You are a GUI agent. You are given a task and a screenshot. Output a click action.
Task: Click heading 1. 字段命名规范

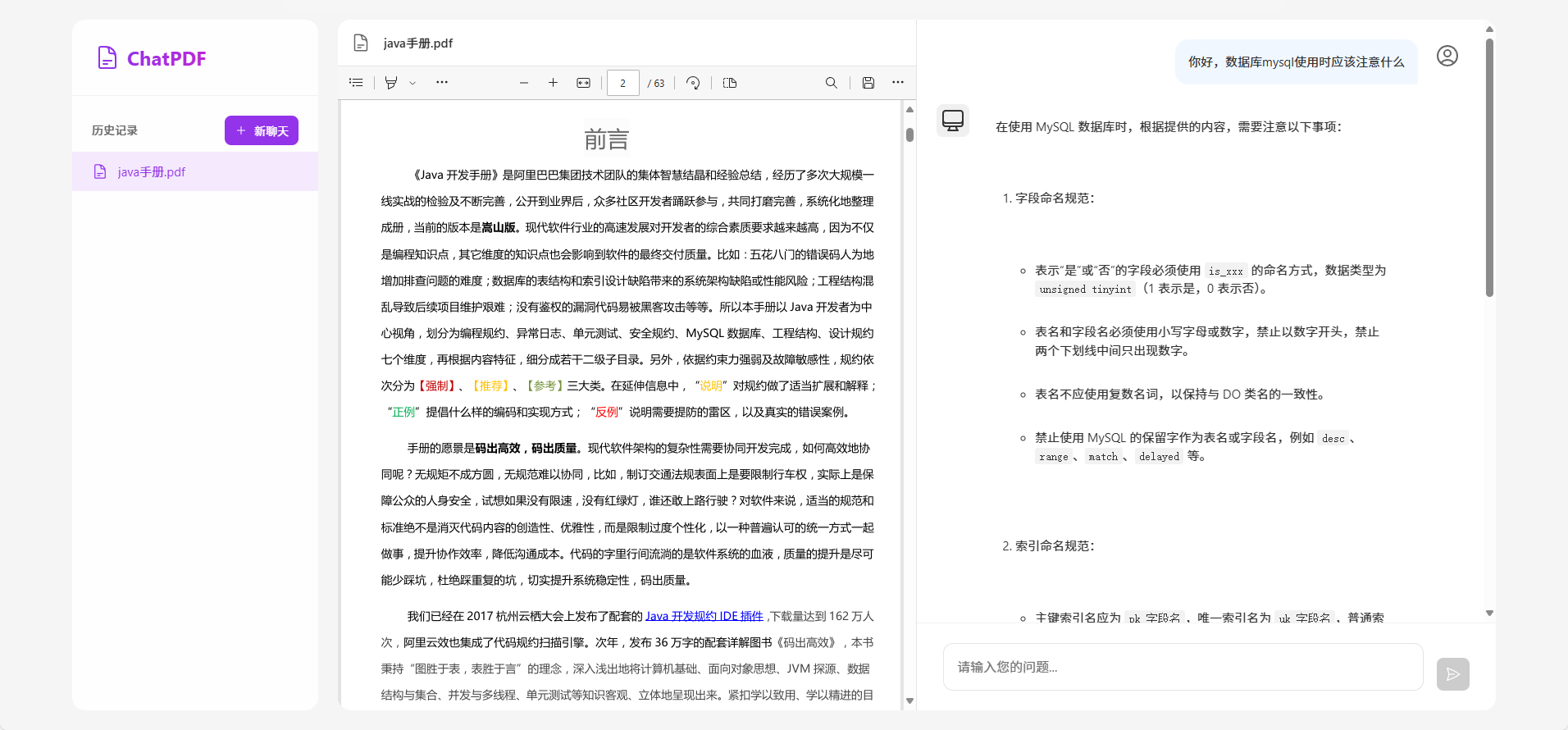coord(1049,198)
